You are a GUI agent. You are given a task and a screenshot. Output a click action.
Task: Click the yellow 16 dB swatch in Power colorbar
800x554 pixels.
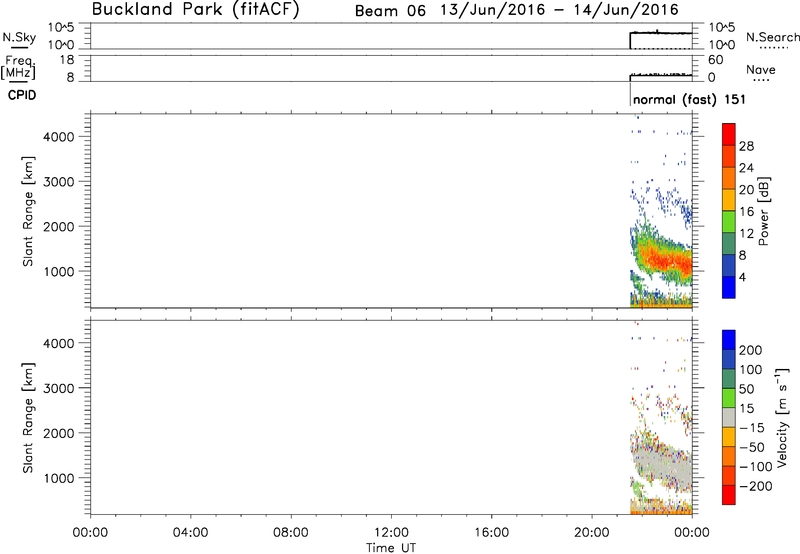pos(729,200)
